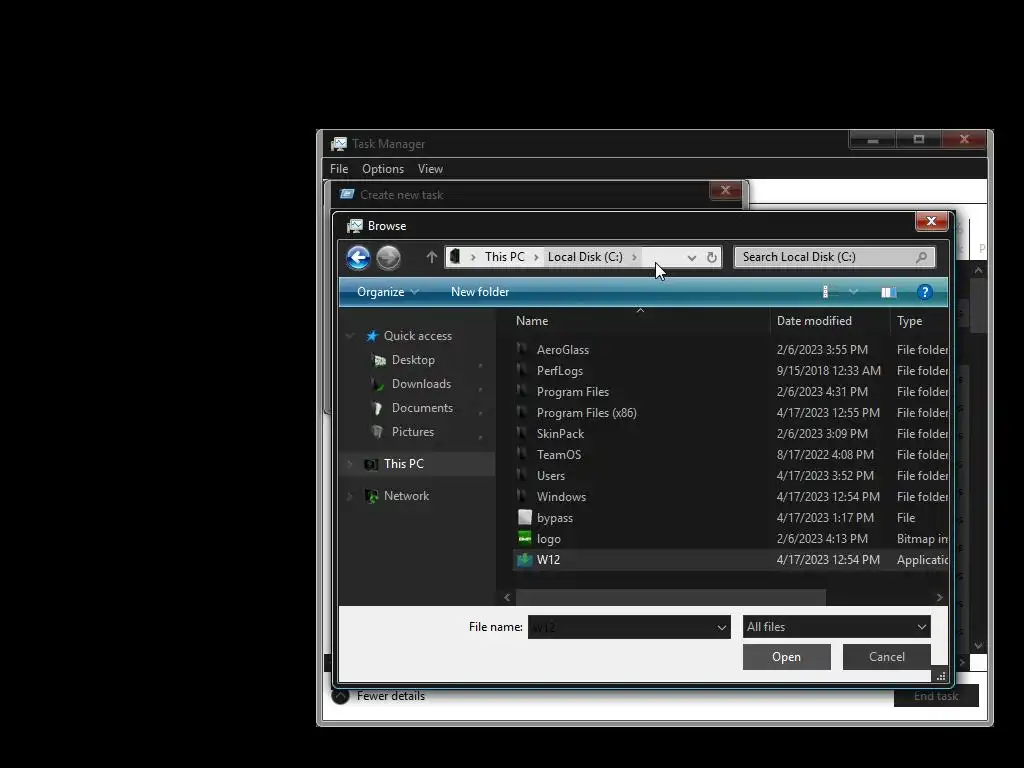The height and width of the screenshot is (768, 1024).
Task: Select the Program Files folder
Action: [x=731, y=392]
